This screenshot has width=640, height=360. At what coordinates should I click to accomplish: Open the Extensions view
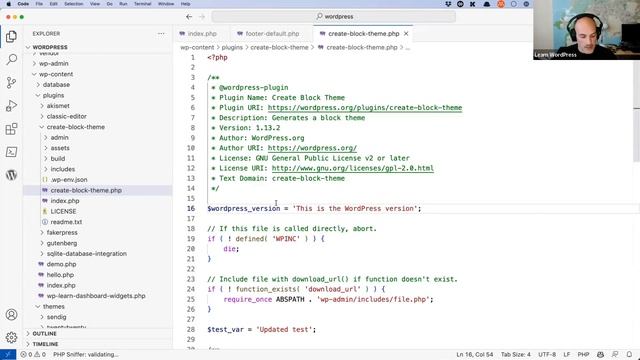click(x=11, y=129)
